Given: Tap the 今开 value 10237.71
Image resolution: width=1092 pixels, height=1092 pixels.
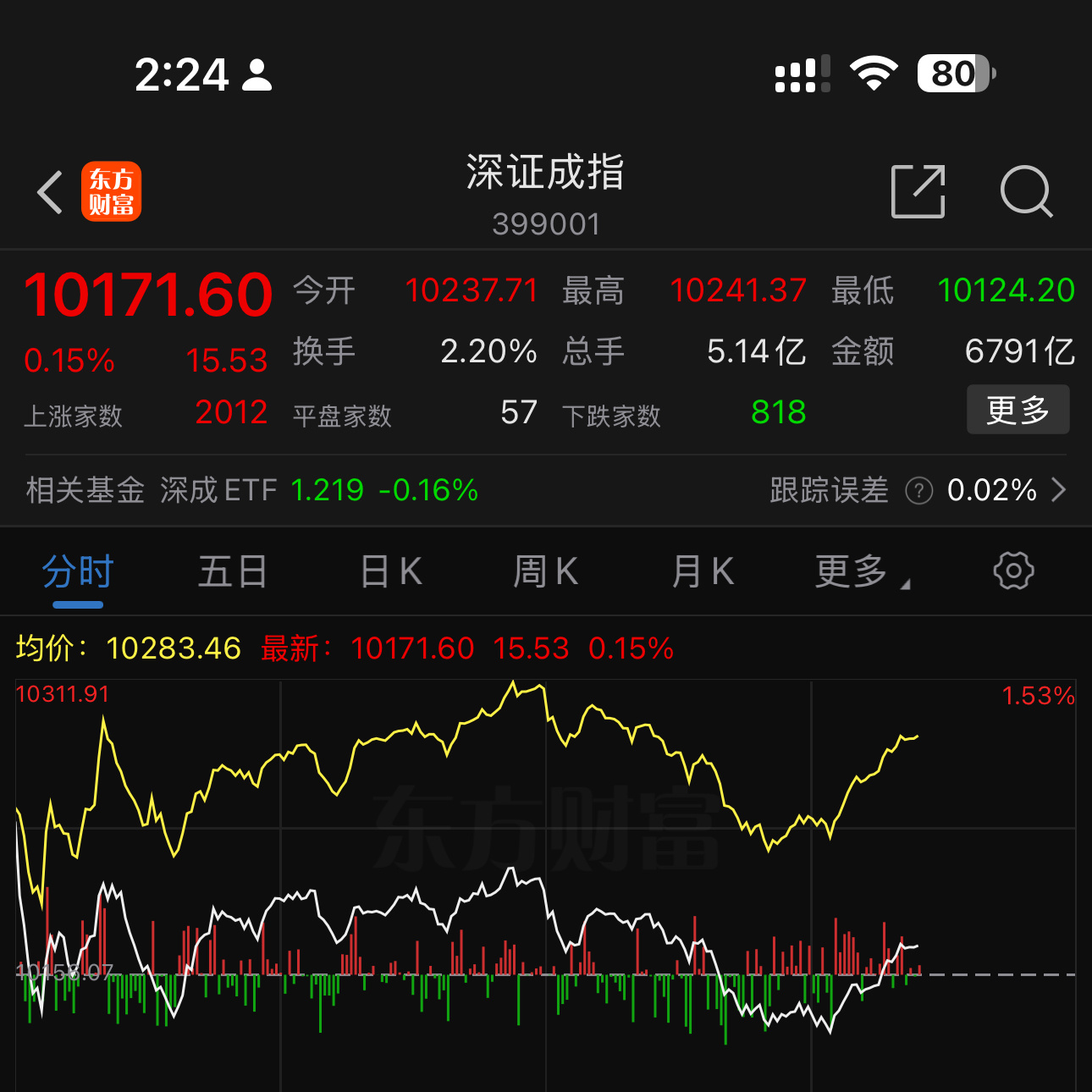Looking at the screenshot, I should click(472, 290).
